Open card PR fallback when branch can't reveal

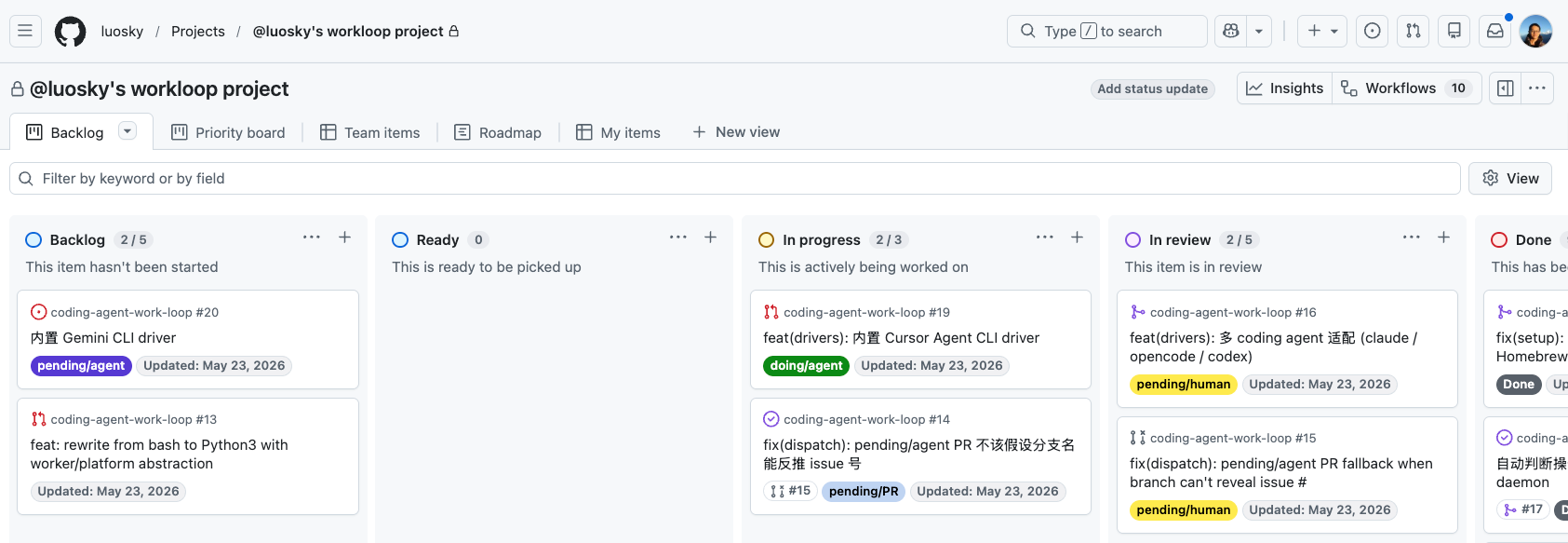[1281, 473]
